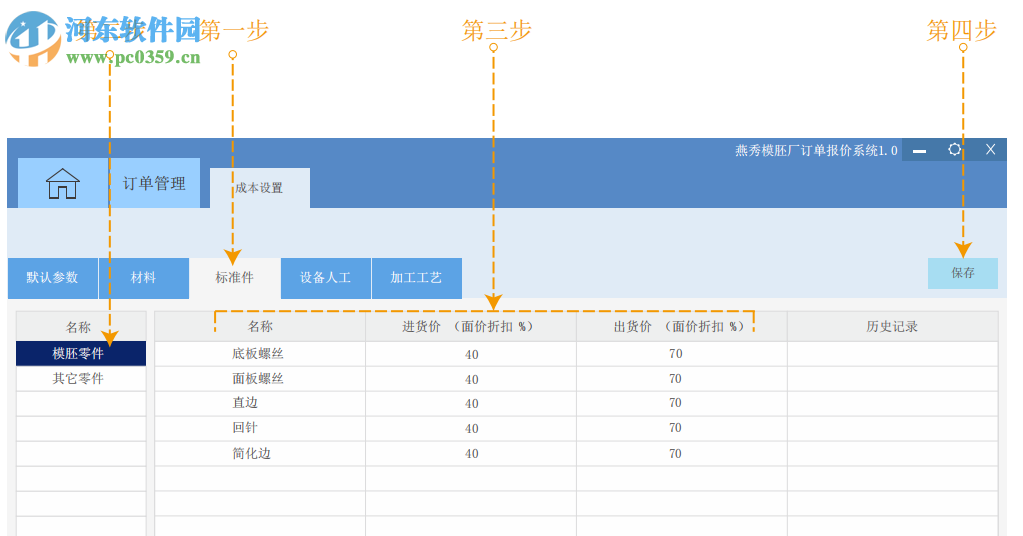Close the 订单报价系统 window
This screenshot has height=536, width=1023.
coord(990,149)
